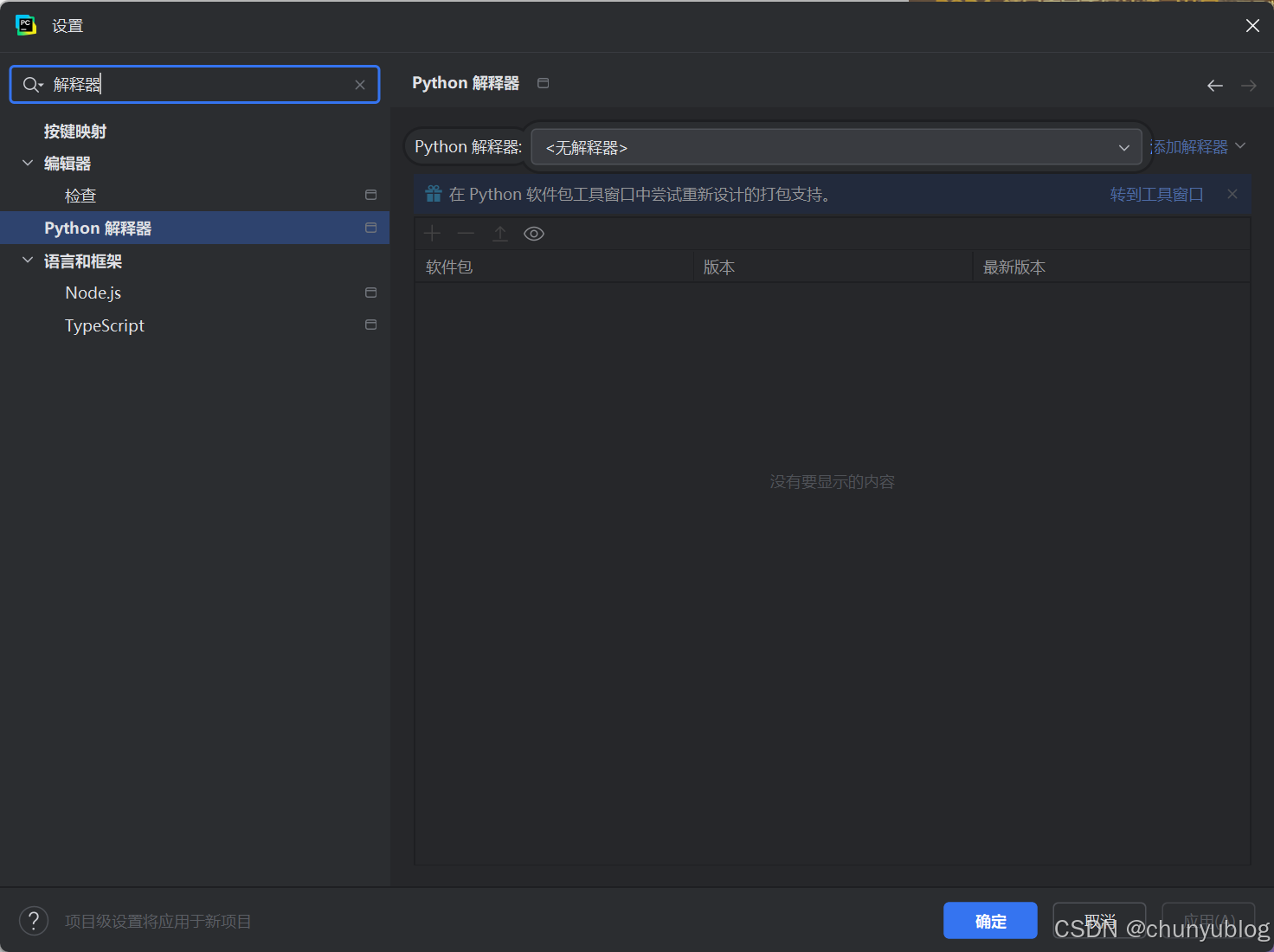This screenshot has width=1274, height=952.
Task: Open the 检查 settings page
Action: [x=80, y=196]
